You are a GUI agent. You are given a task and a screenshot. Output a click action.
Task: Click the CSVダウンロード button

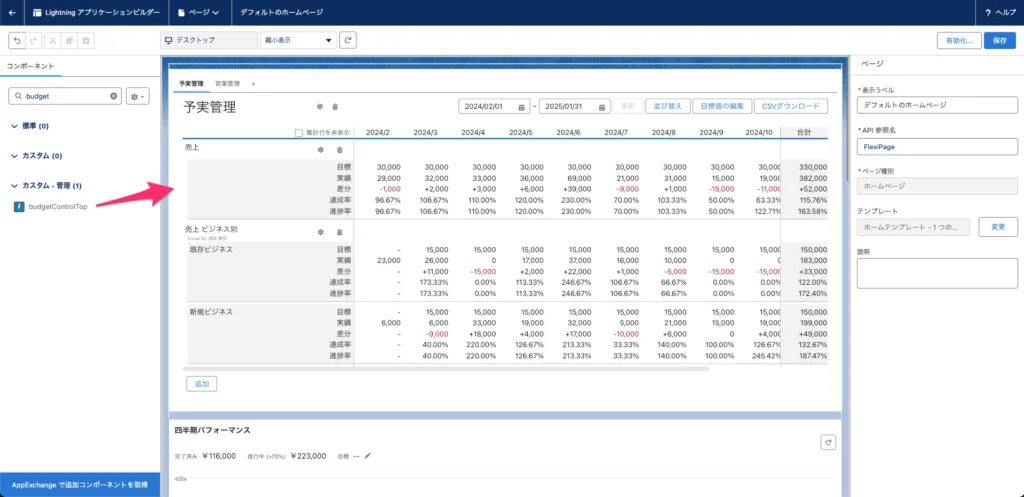pyautogui.click(x=791, y=106)
